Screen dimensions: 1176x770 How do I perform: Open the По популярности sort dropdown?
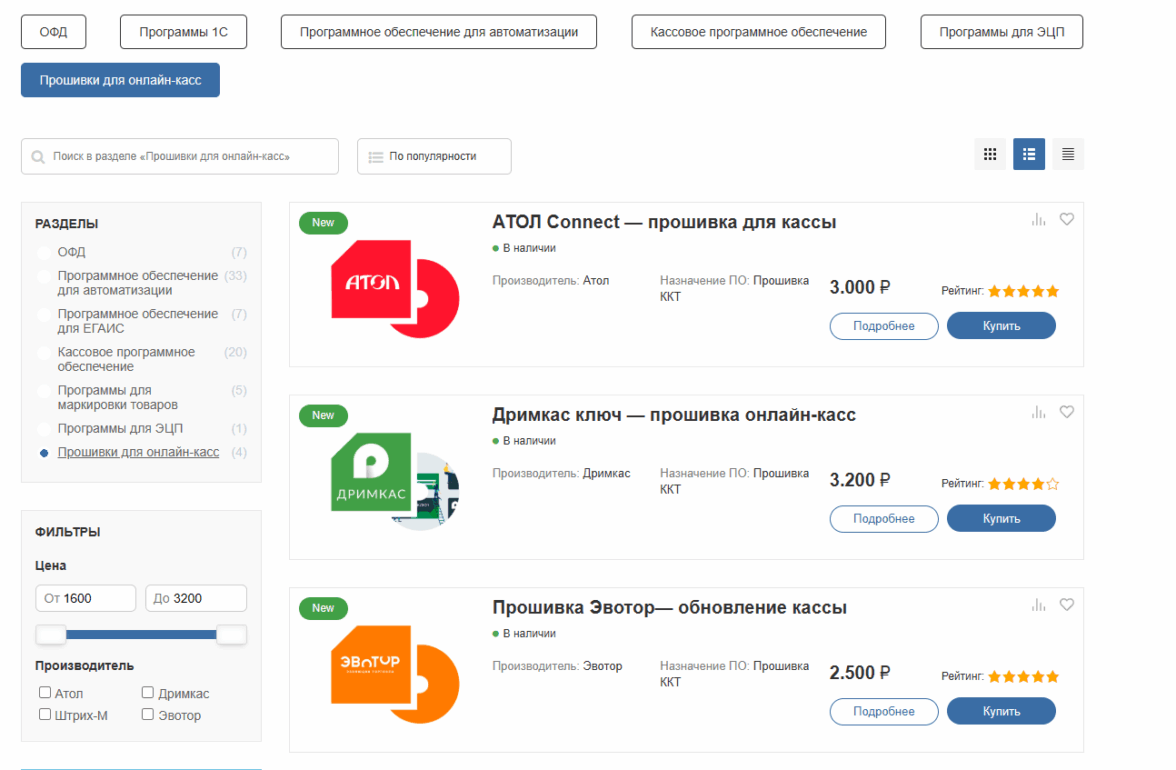point(434,156)
